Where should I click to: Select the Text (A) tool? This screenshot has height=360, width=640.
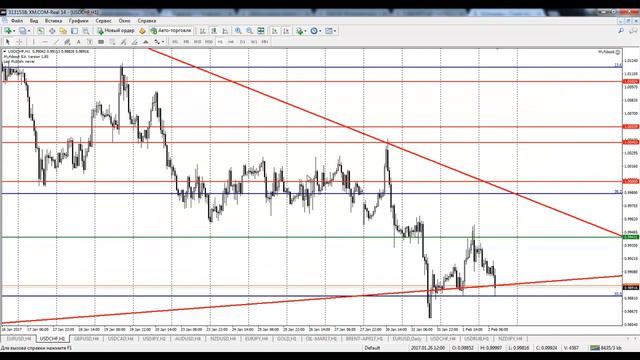78,42
